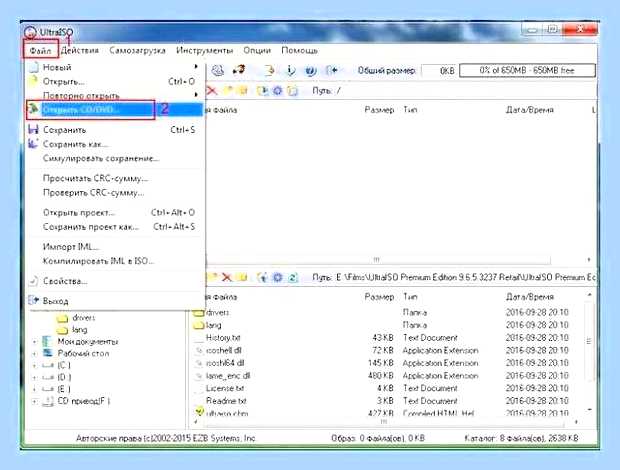Open the Инструменты menu

(x=204, y=51)
